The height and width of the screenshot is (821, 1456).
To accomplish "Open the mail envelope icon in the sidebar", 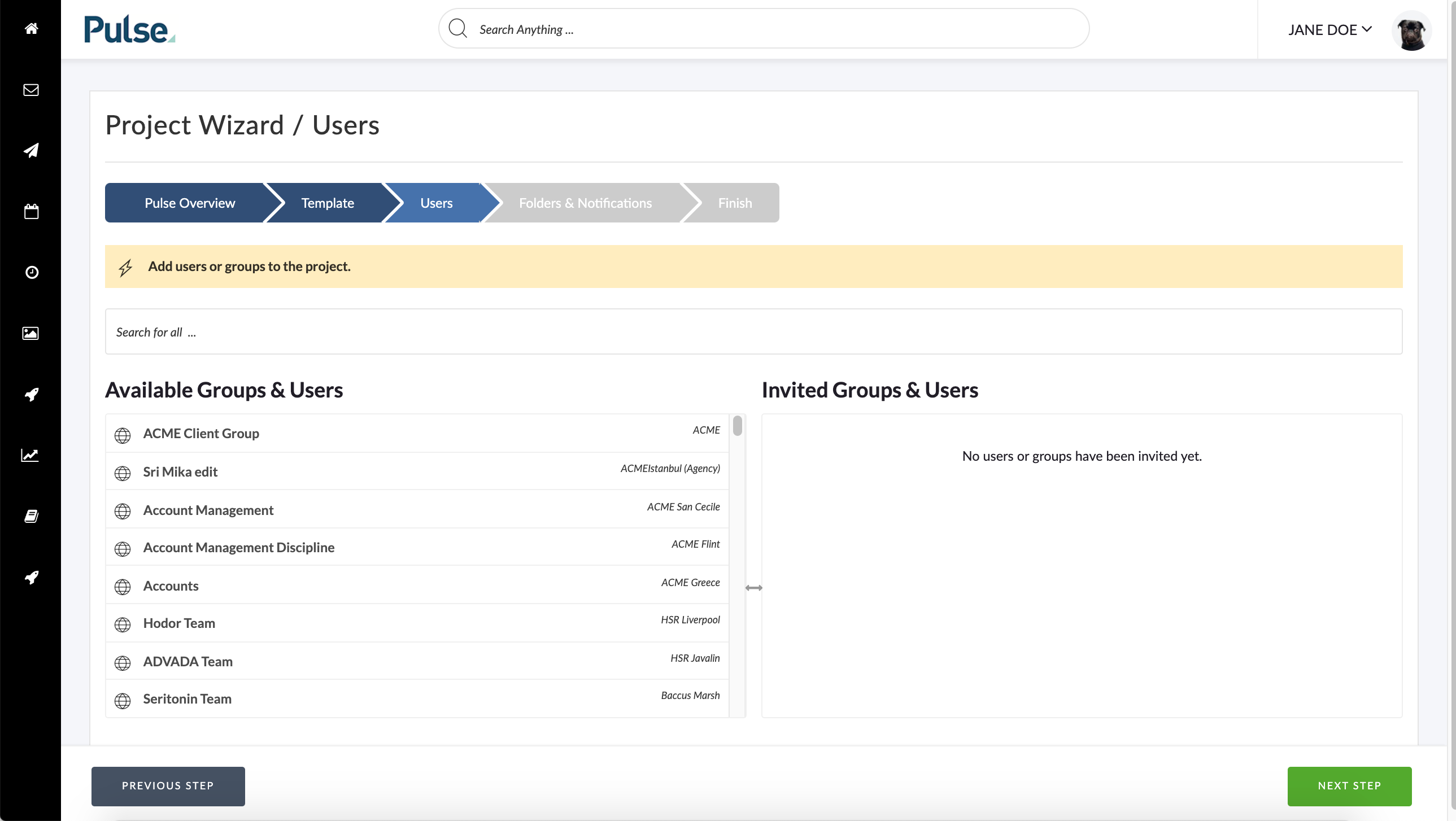I will 31,90.
